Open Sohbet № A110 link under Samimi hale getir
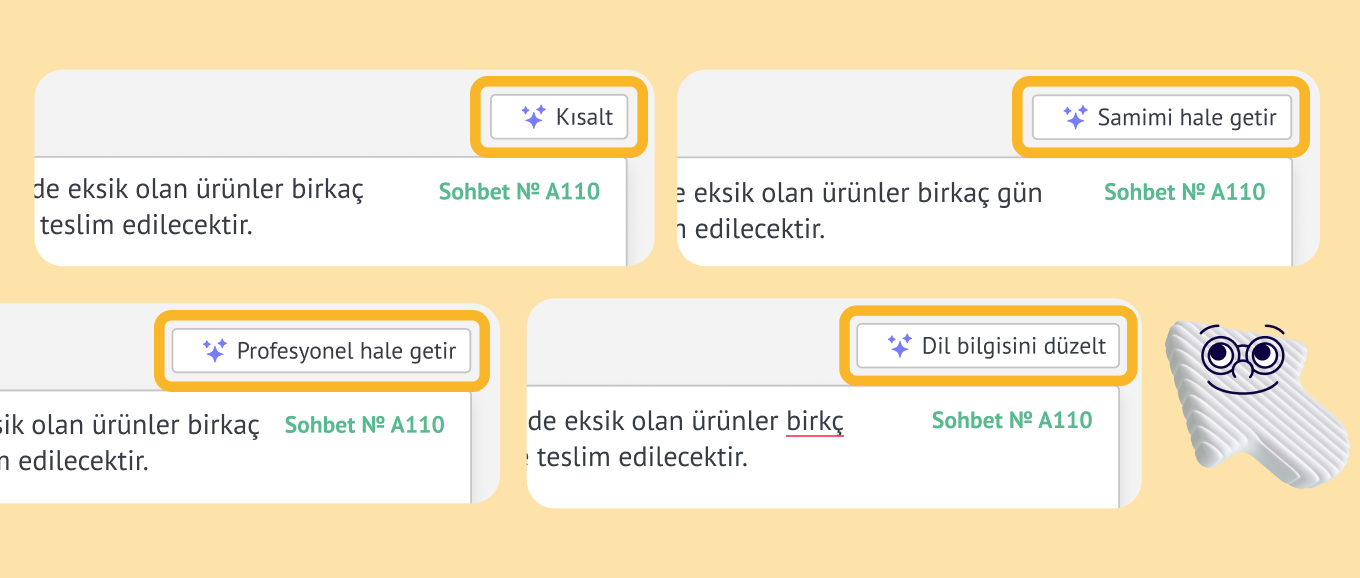 coord(1185,191)
